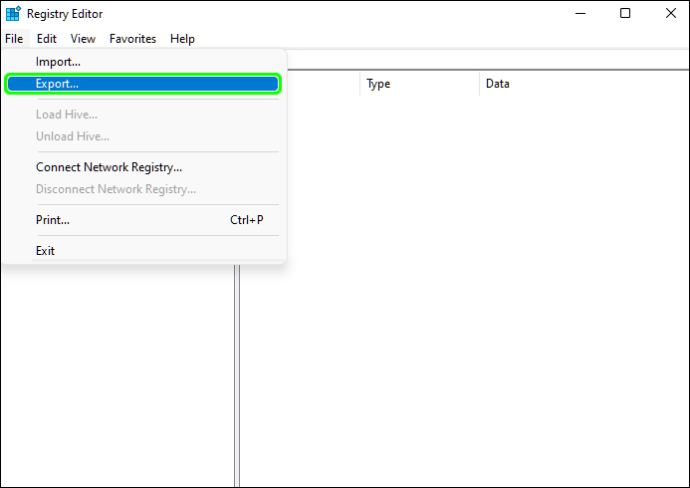690x488 pixels.
Task: Open the View menu
Action: [x=83, y=39]
